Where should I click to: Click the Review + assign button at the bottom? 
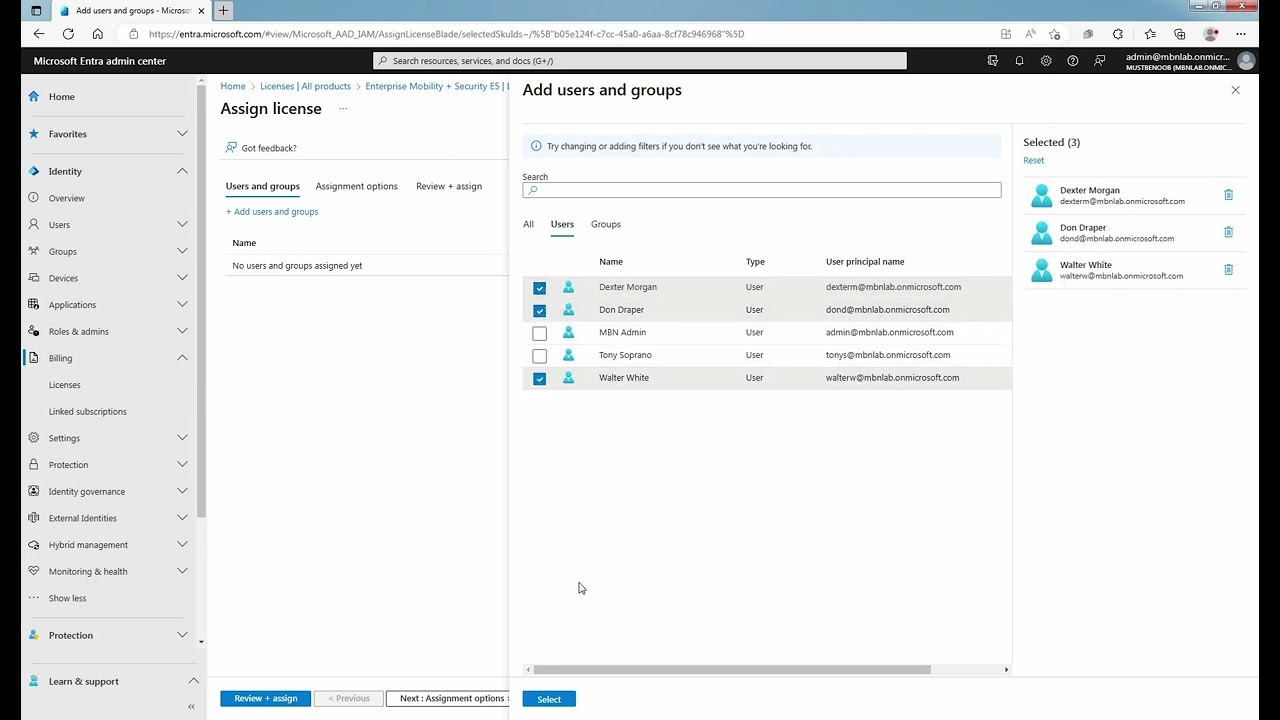pyautogui.click(x=265, y=698)
